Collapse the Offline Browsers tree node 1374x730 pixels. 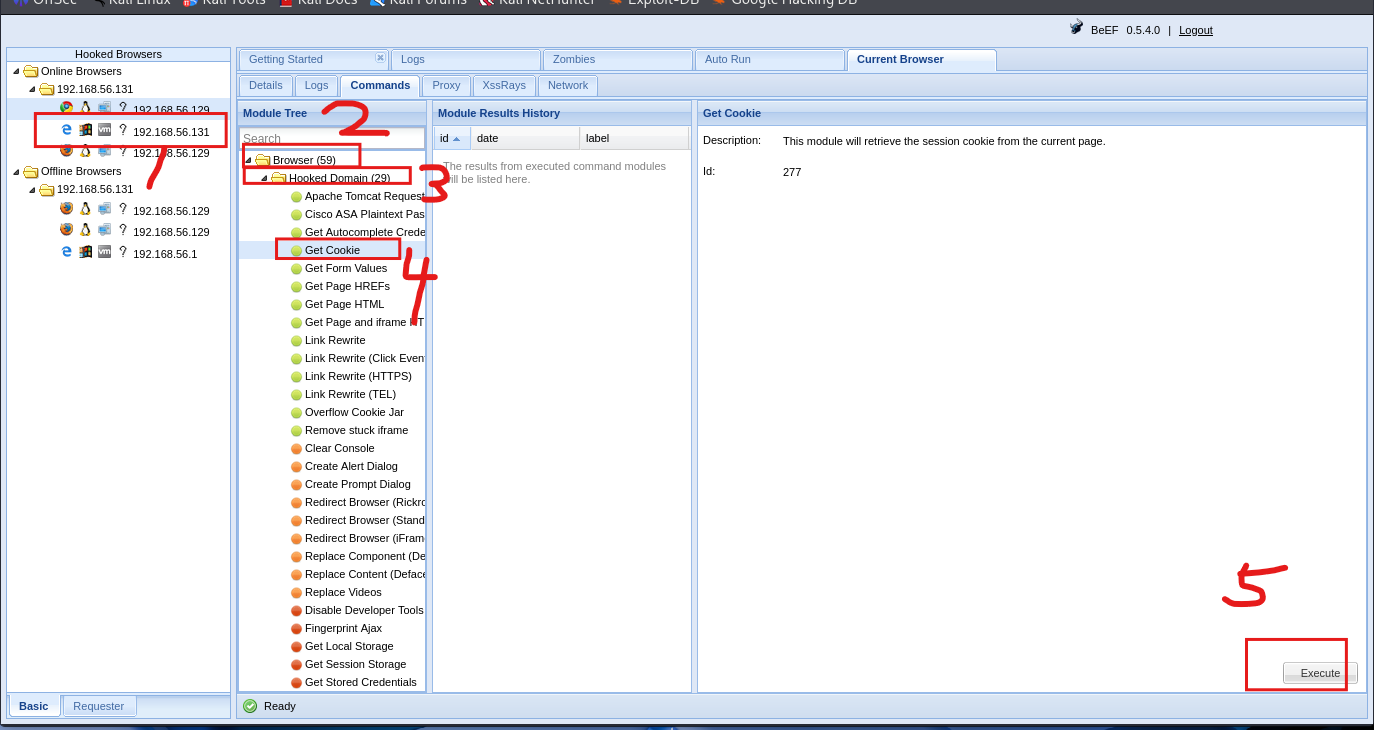pos(16,171)
